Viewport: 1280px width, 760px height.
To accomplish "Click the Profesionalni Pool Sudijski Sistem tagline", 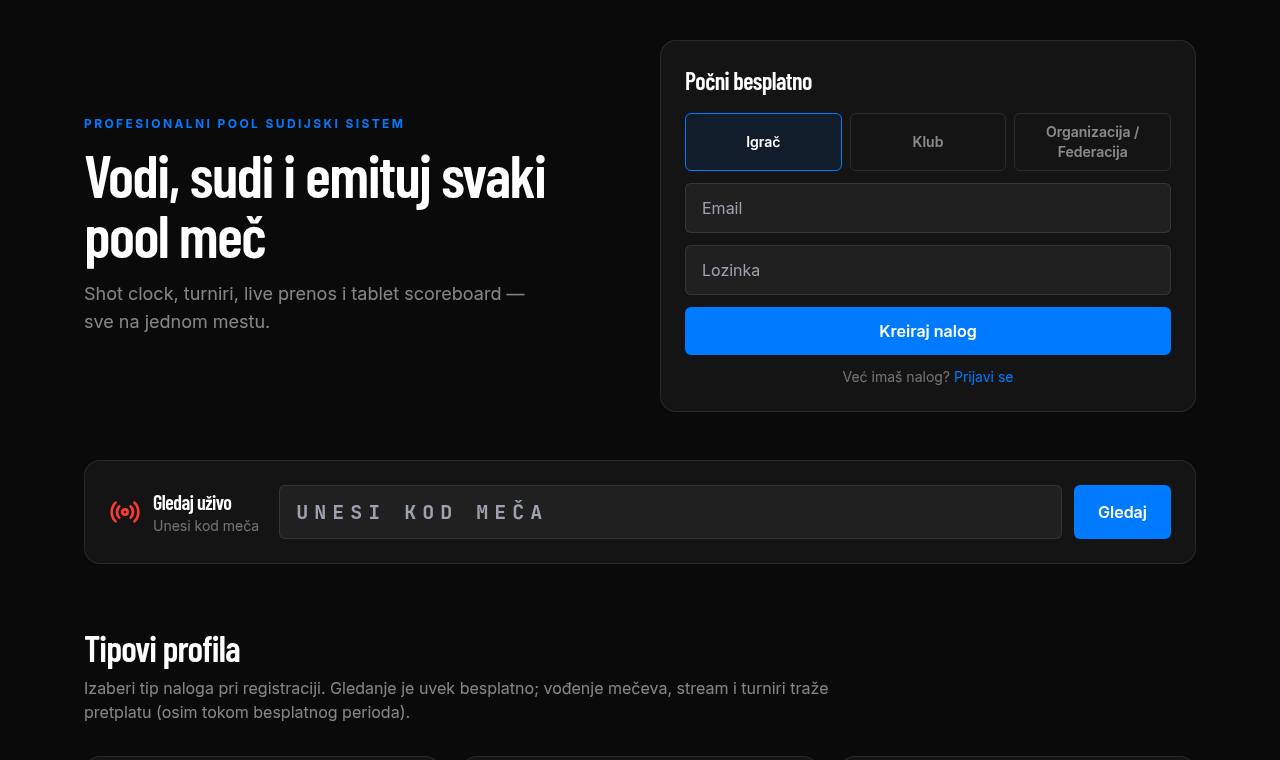I will tap(244, 124).
